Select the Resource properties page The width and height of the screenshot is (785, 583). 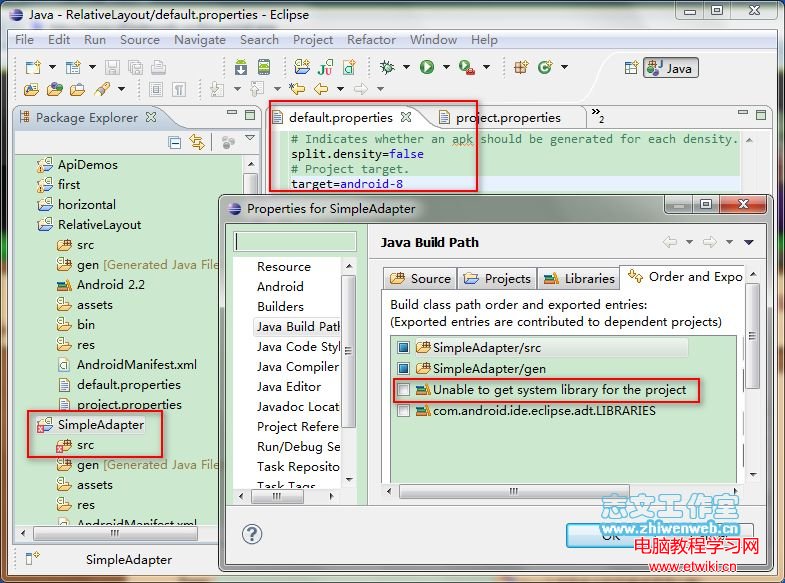[283, 267]
